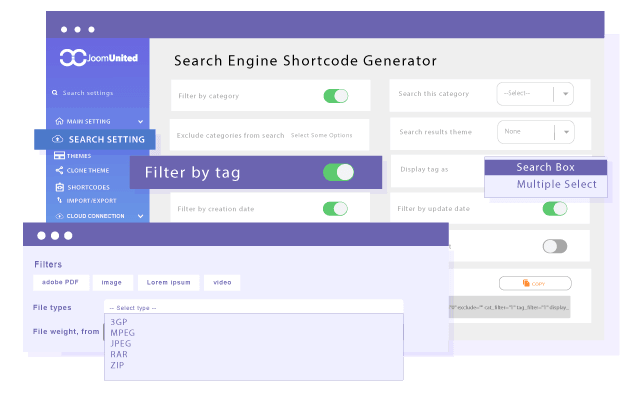Open the Search Setting menu item
The image size is (630, 396).
tap(95, 139)
